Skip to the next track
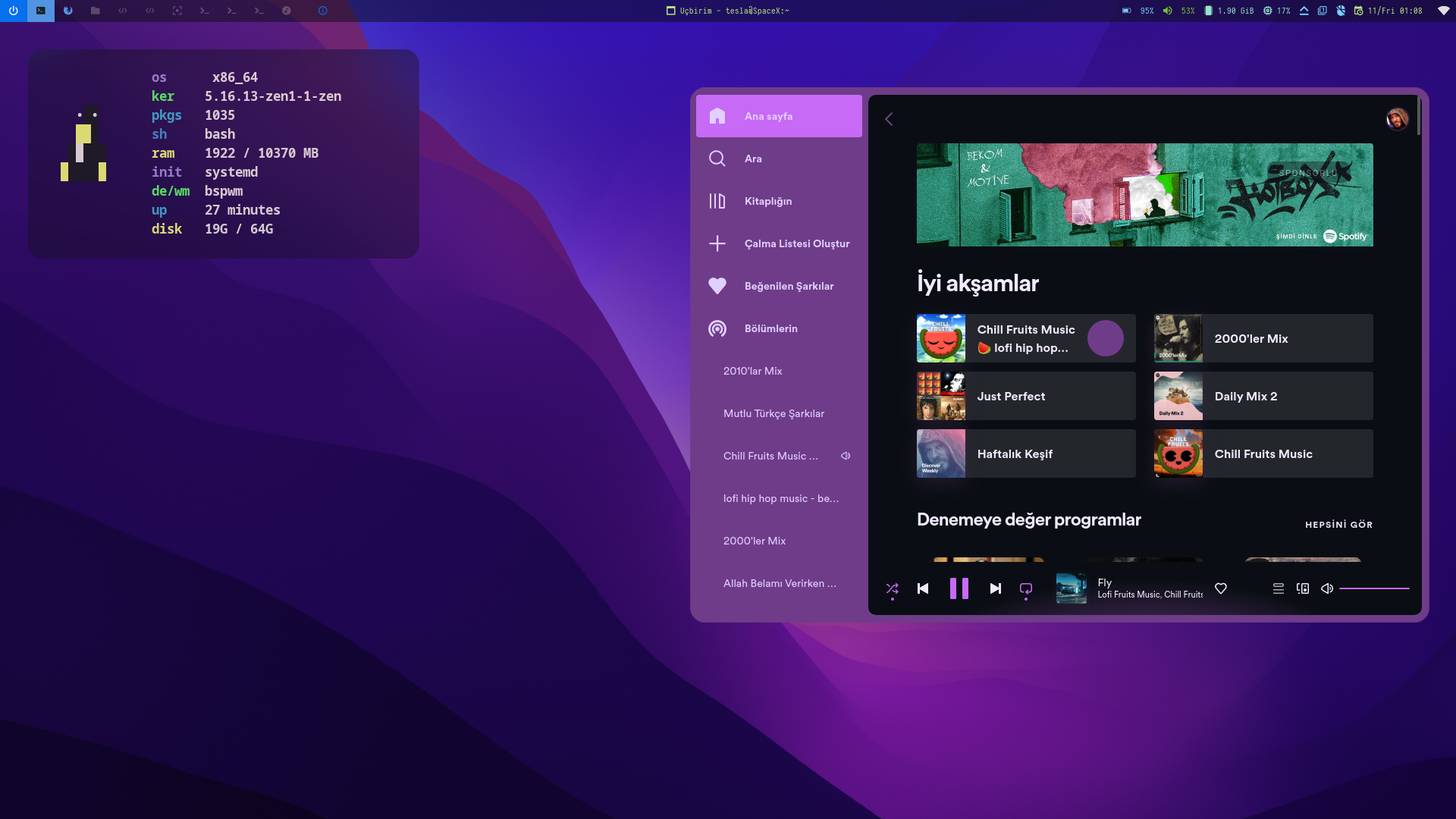1456x819 pixels. point(996,588)
